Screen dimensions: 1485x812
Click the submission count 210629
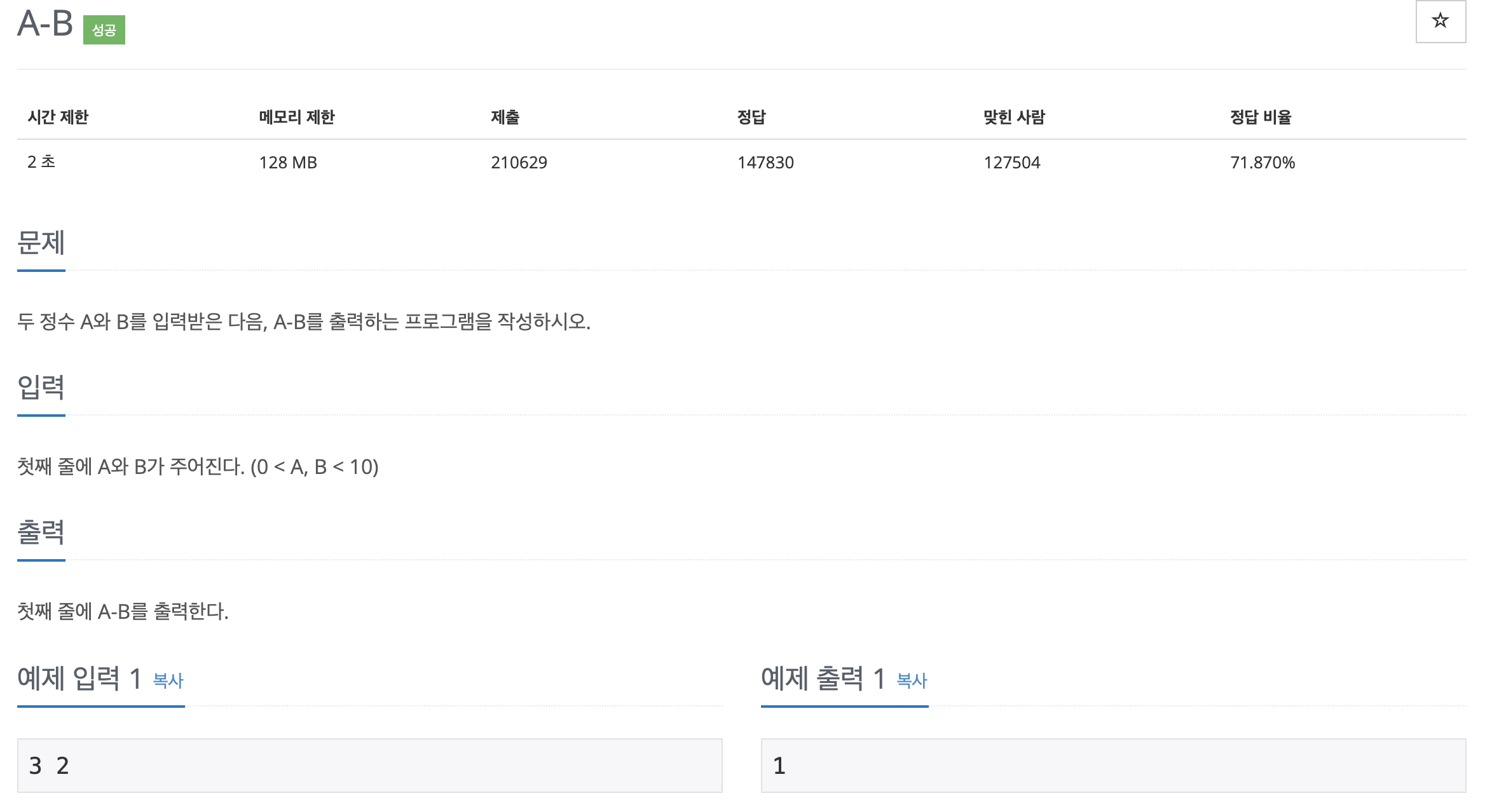[519, 163]
